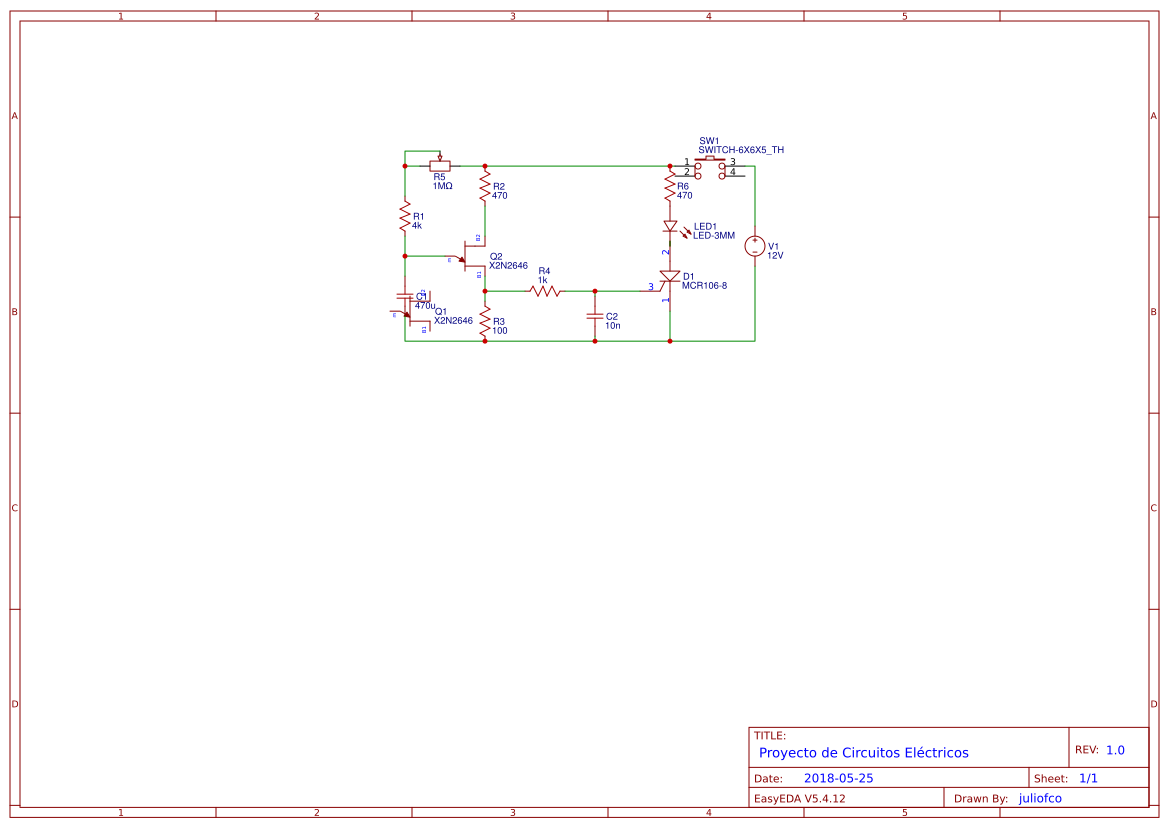1169x828 pixels.
Task: Select the LED1 LED-3MM symbol
Action: pos(670,227)
